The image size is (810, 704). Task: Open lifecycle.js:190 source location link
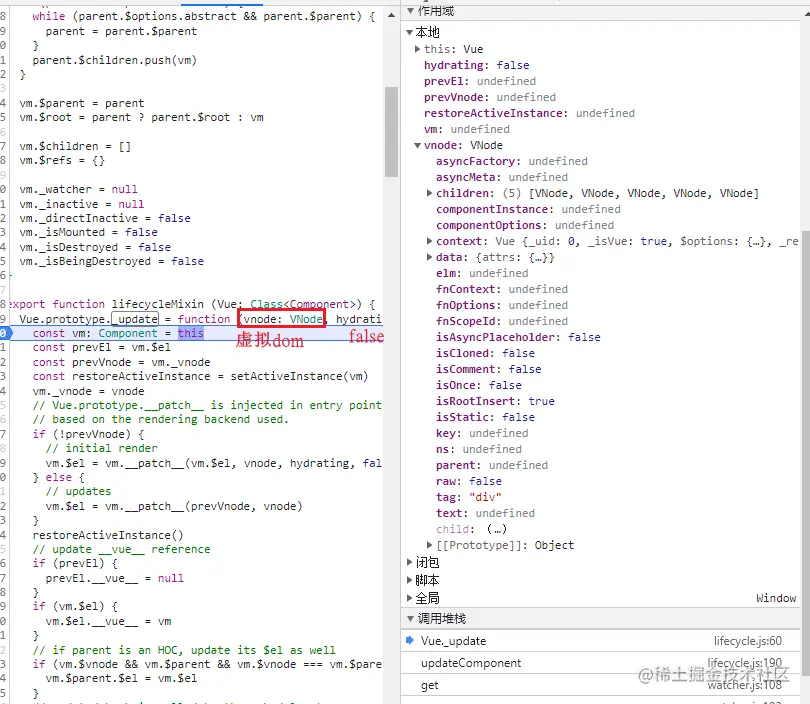point(744,663)
